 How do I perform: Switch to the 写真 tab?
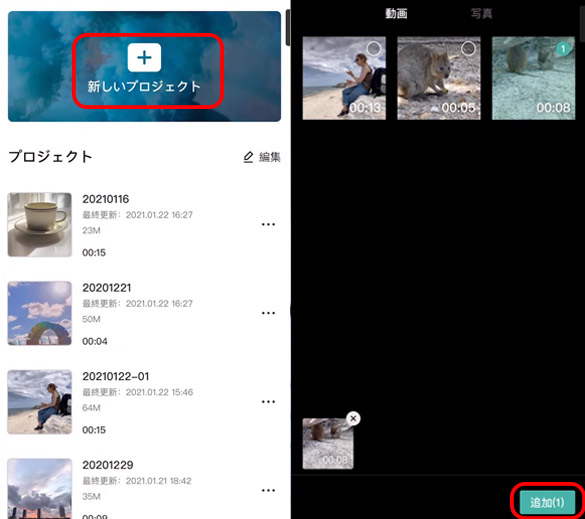[481, 14]
